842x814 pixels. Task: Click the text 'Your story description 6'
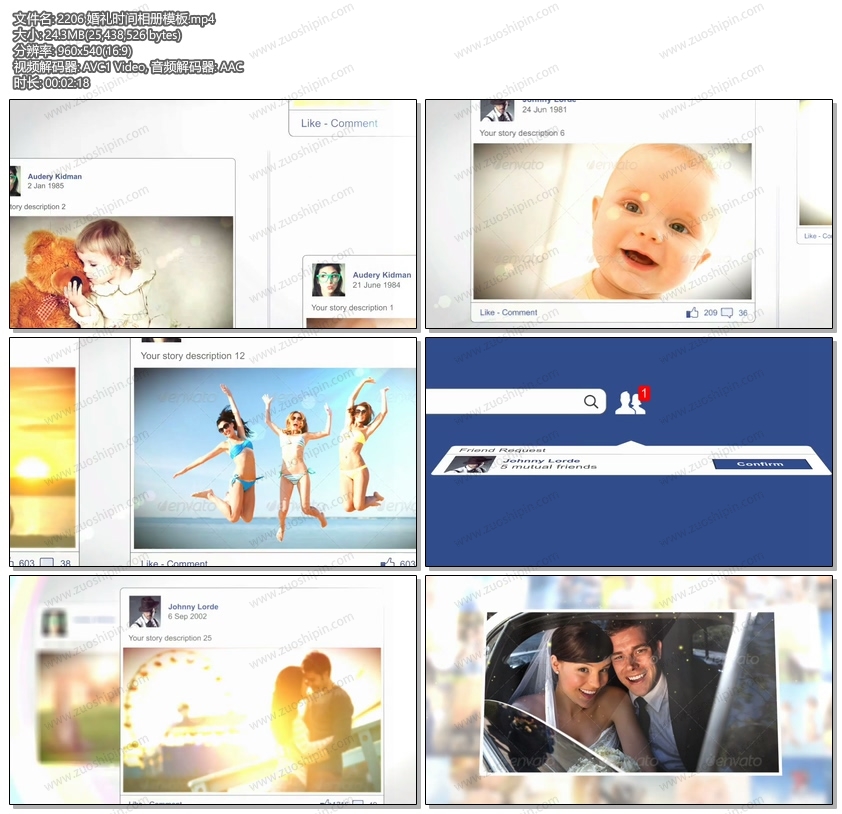(x=522, y=133)
